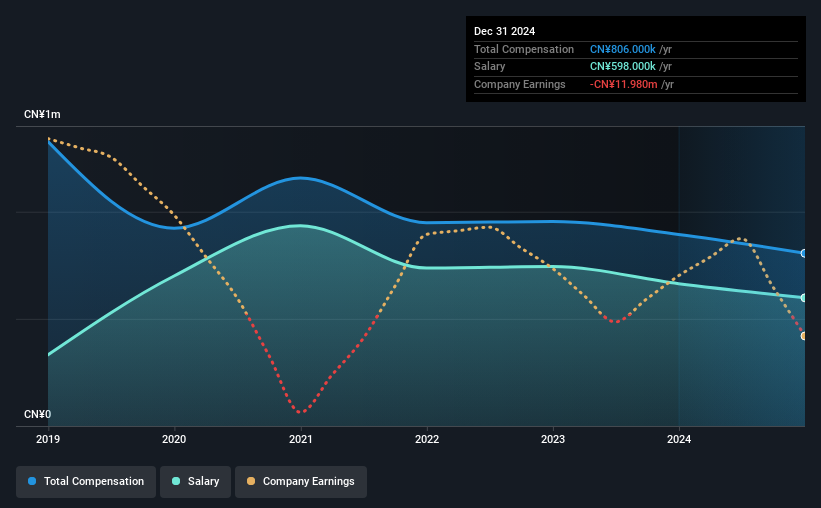
Task: Click the CN¥1m y-axis label
Action: pyautogui.click(x=42, y=114)
